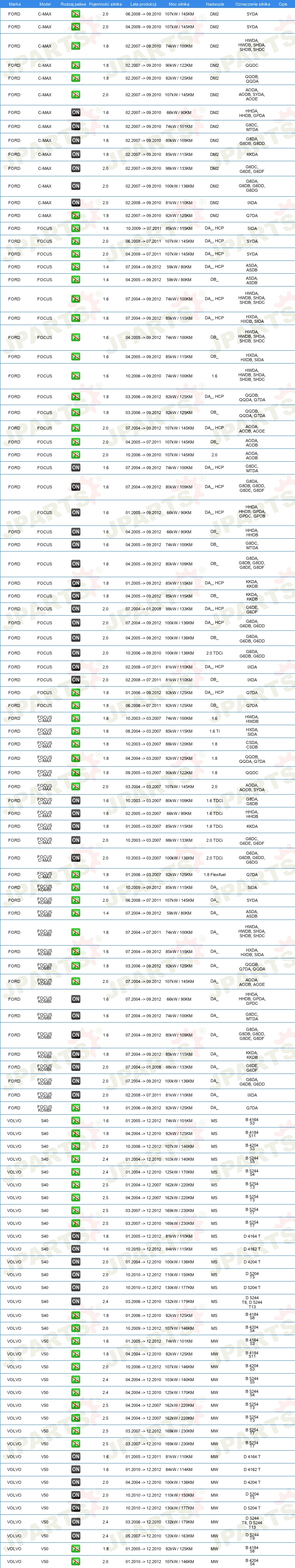Click ON icon in Volvo V50 D 4204 T row
The width and height of the screenshot is (295, 1568).
tap(75, 1482)
